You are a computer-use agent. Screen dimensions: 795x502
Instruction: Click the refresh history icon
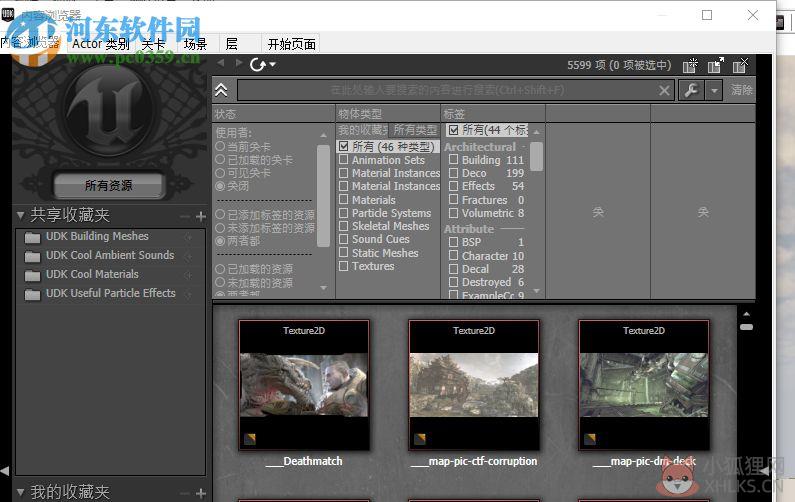(258, 64)
